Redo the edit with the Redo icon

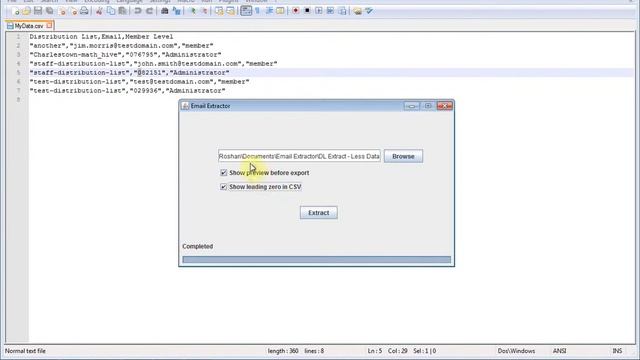click(x=149, y=11)
